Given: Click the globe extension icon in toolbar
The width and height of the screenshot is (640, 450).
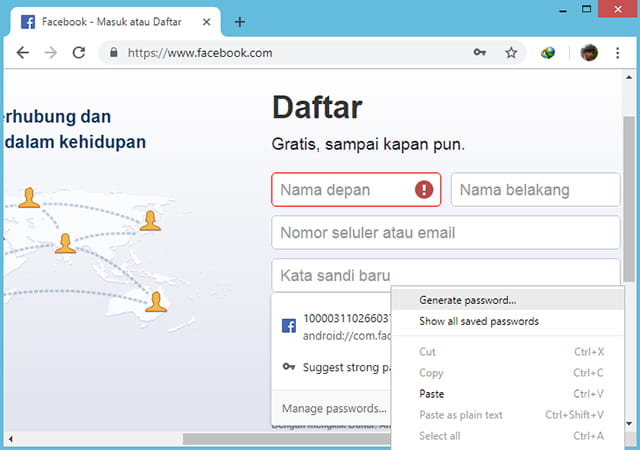Looking at the screenshot, I should tap(548, 53).
